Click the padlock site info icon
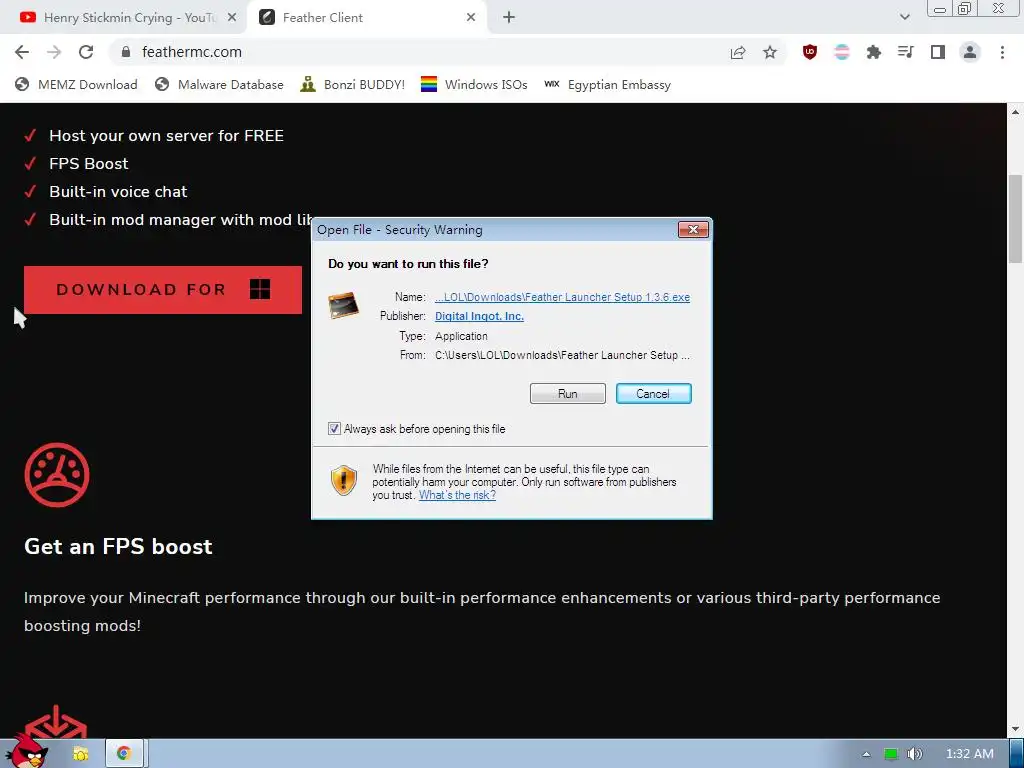Screen dimensions: 1024x768 (x=126, y=52)
